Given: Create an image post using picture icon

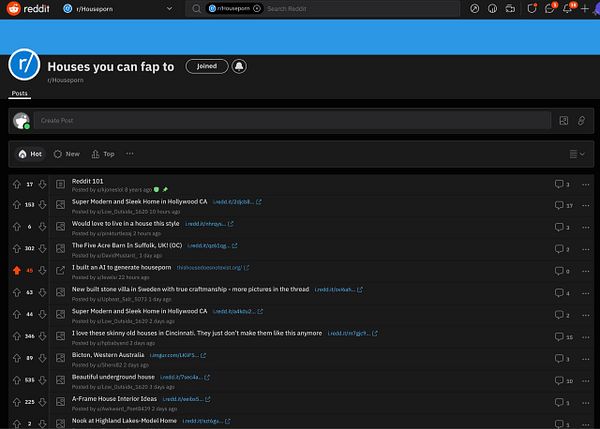Looking at the screenshot, I should point(563,121).
